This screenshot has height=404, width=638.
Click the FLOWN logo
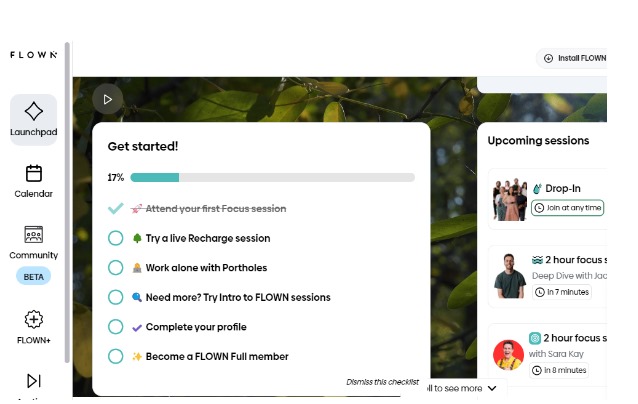coord(33,55)
